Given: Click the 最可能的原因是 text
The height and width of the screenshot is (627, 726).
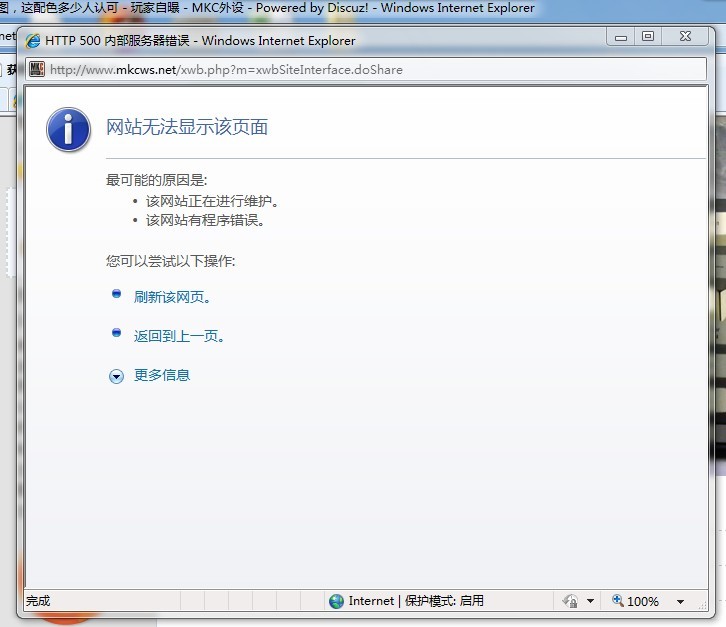Looking at the screenshot, I should click(156, 180).
